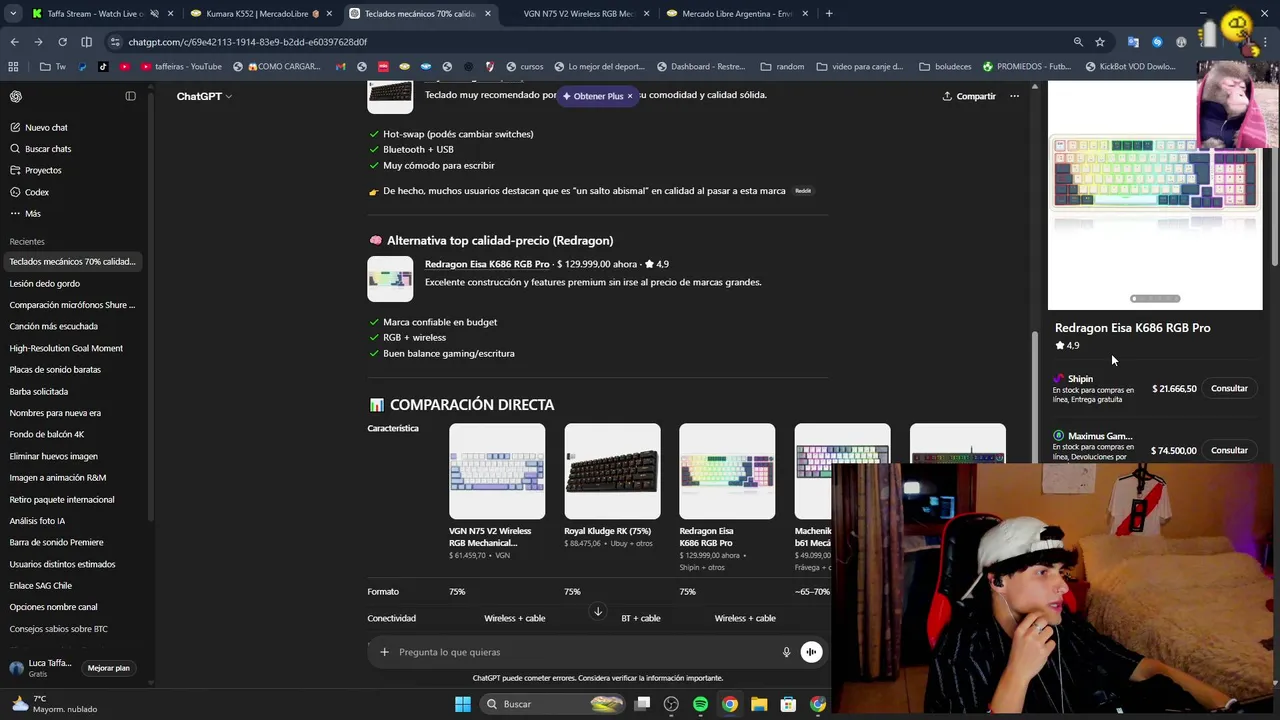The image size is (1280, 720).
Task: Open the Luca Taffa account menu
Action: (x=41, y=668)
